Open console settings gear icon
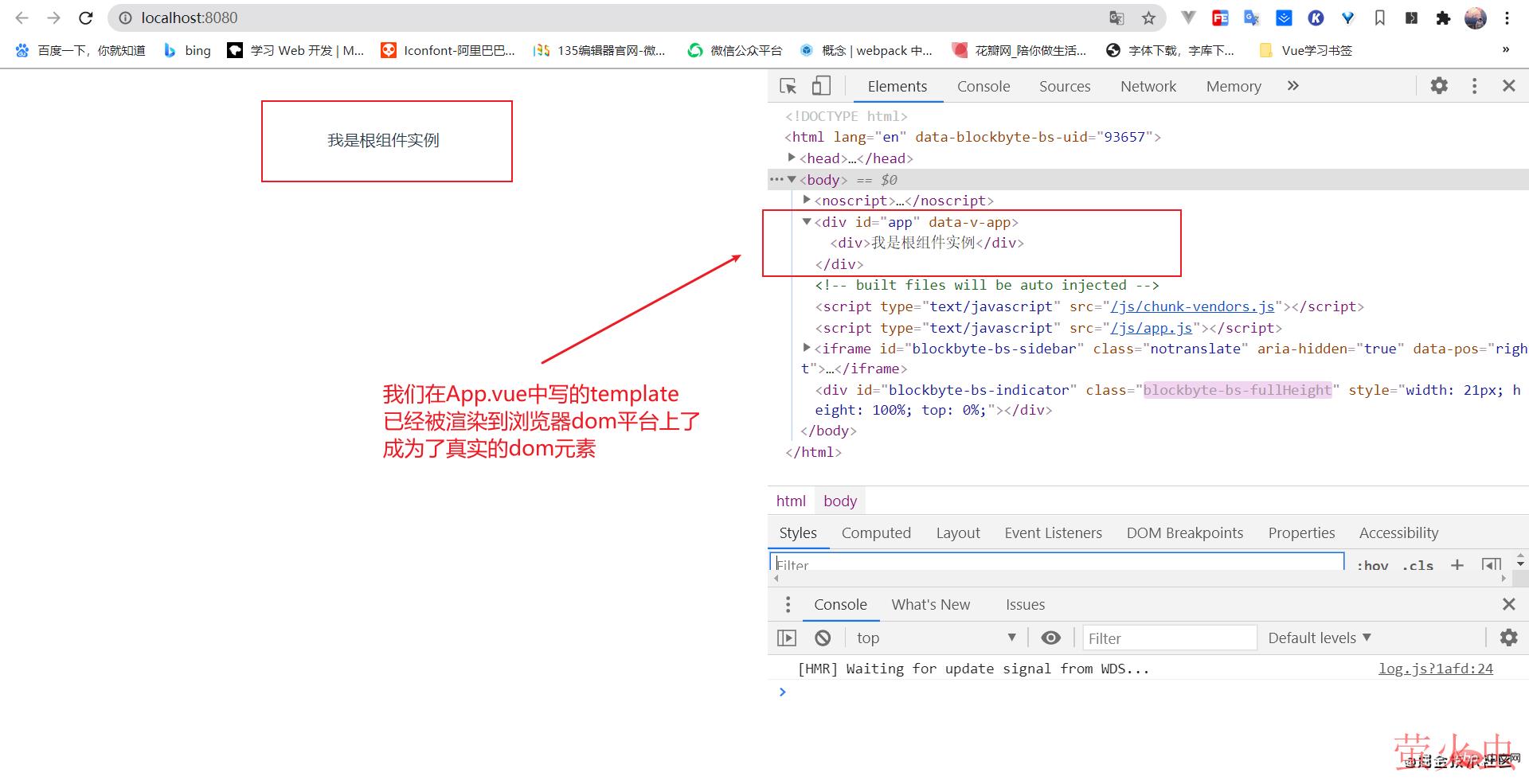1529x784 pixels. [x=1508, y=638]
